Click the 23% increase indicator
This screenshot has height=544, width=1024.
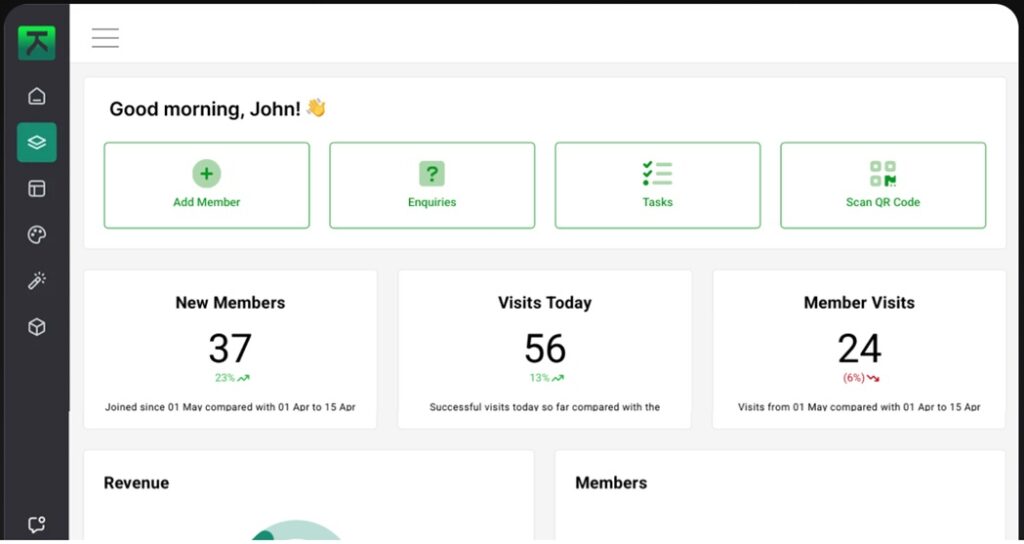point(232,377)
